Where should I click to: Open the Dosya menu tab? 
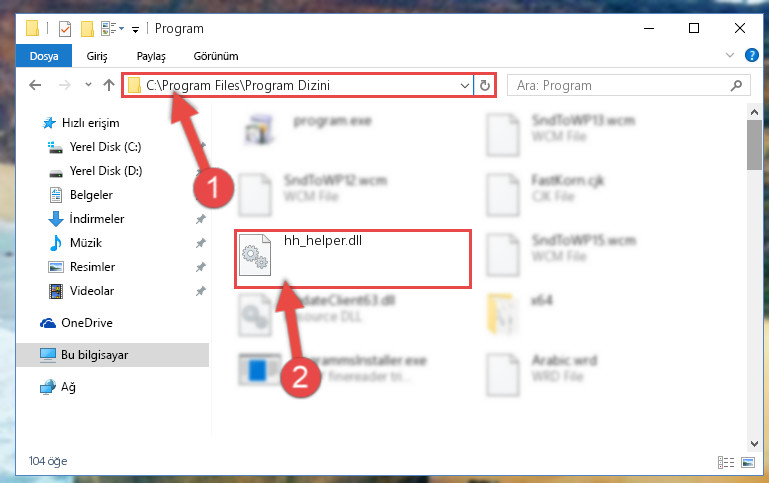(x=44, y=56)
